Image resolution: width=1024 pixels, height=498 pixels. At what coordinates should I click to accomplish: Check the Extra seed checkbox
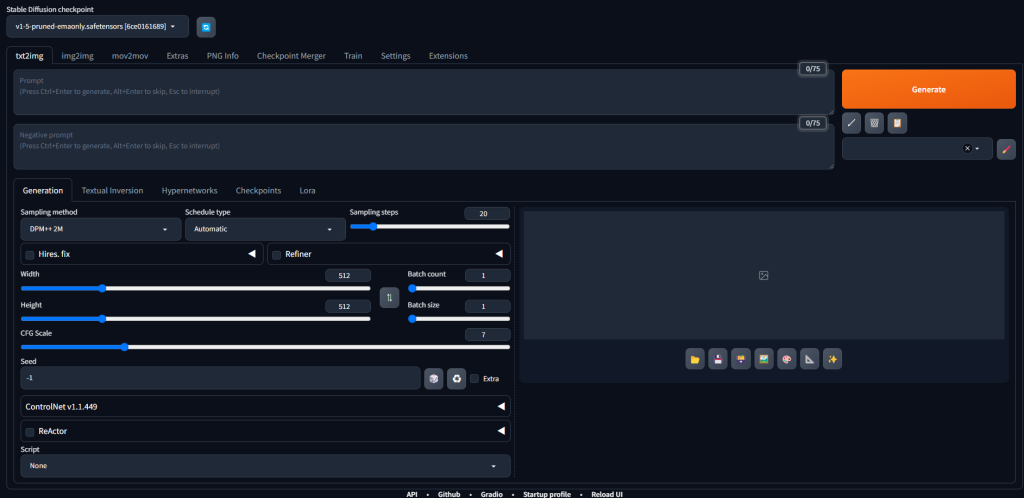[x=475, y=378]
